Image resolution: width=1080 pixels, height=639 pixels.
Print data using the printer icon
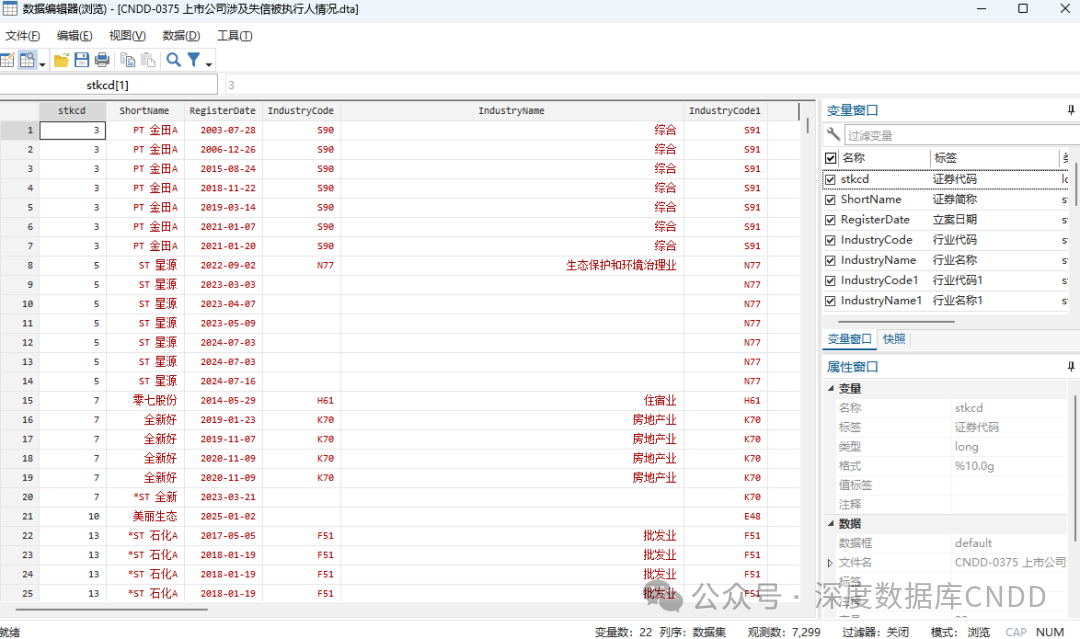tap(102, 60)
